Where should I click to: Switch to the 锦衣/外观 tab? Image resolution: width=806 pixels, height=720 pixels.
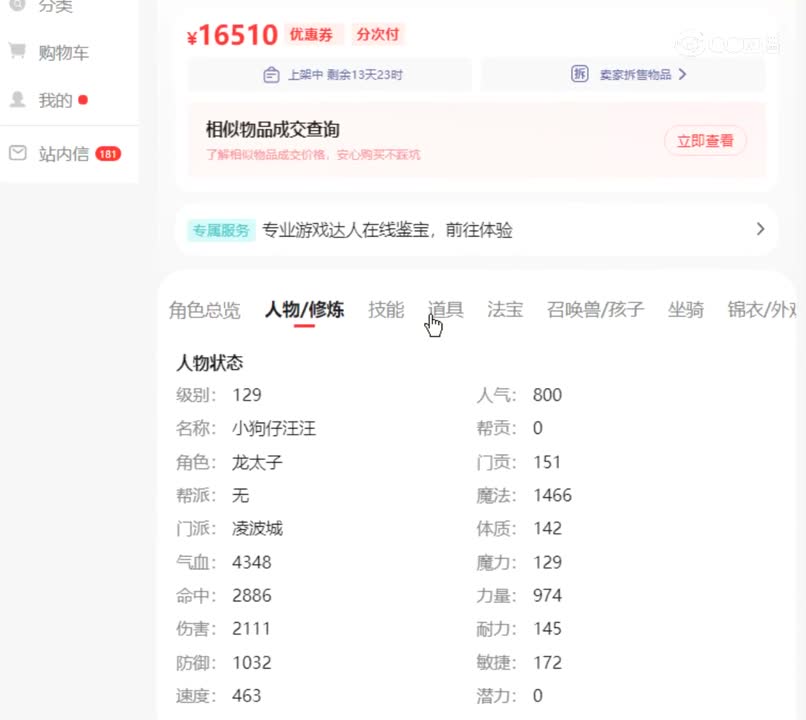[x=762, y=310]
